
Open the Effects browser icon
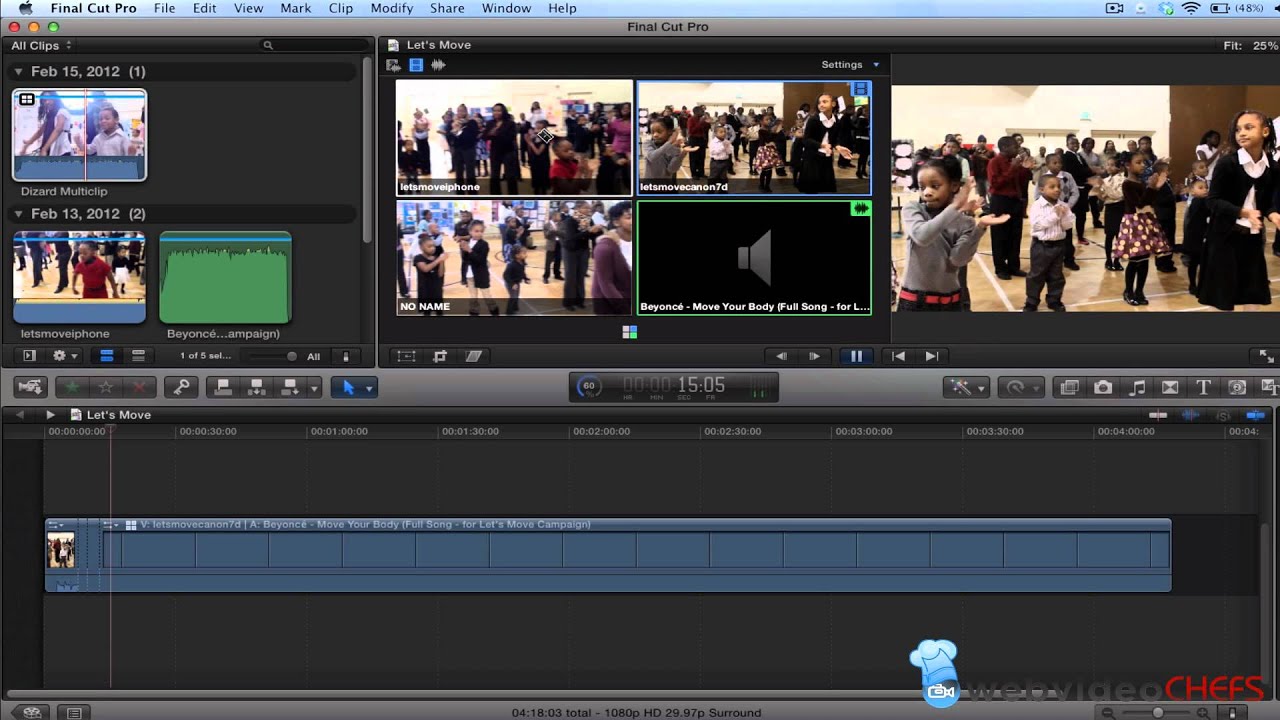pos(1069,387)
